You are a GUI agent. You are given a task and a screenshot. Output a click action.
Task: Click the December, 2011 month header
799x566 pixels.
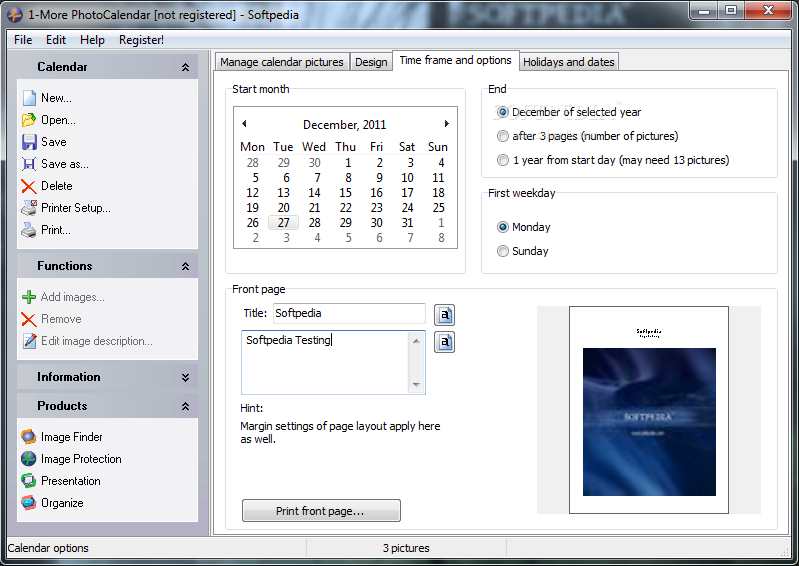point(344,125)
